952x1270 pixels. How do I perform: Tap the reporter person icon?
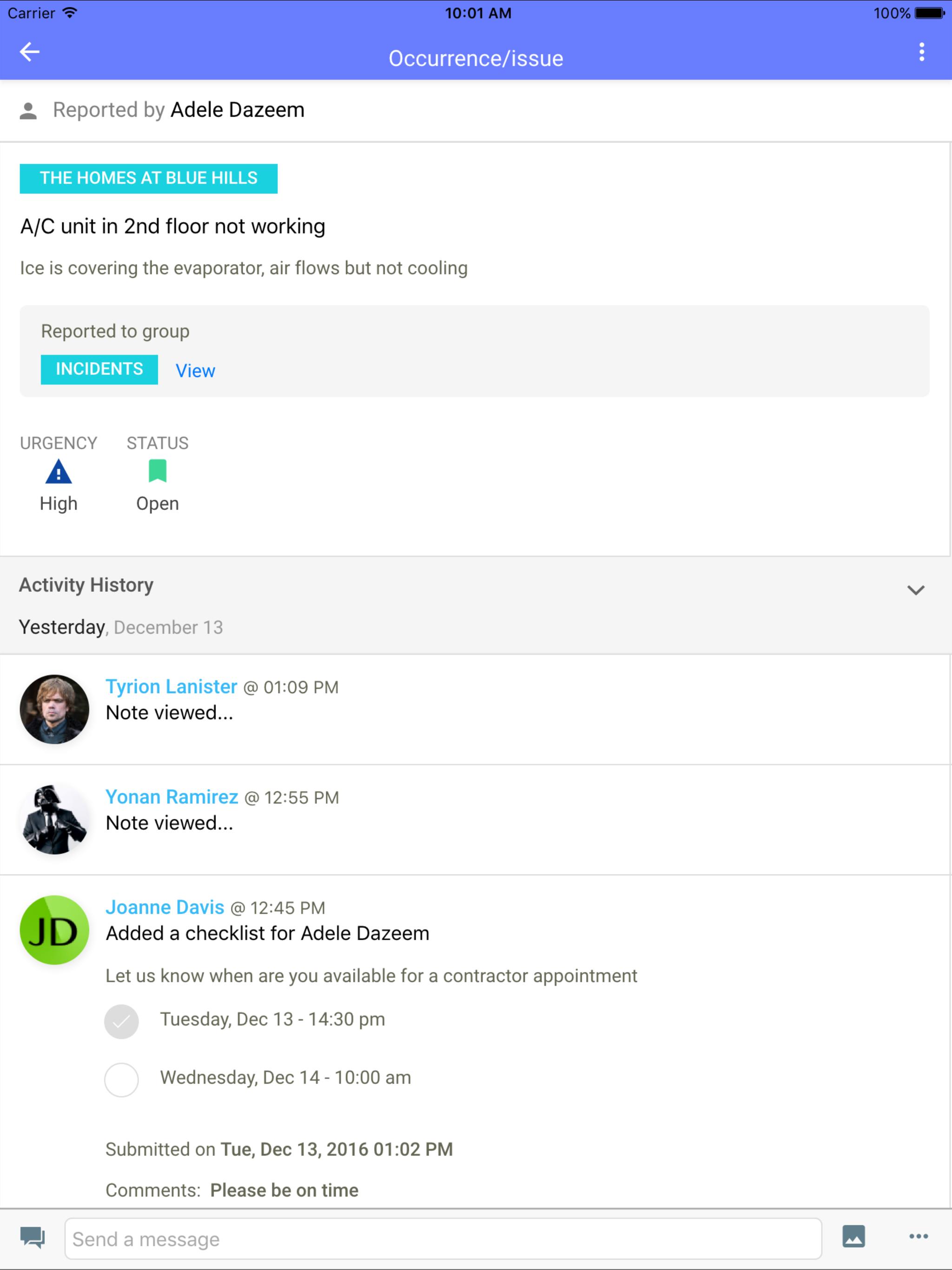28,111
